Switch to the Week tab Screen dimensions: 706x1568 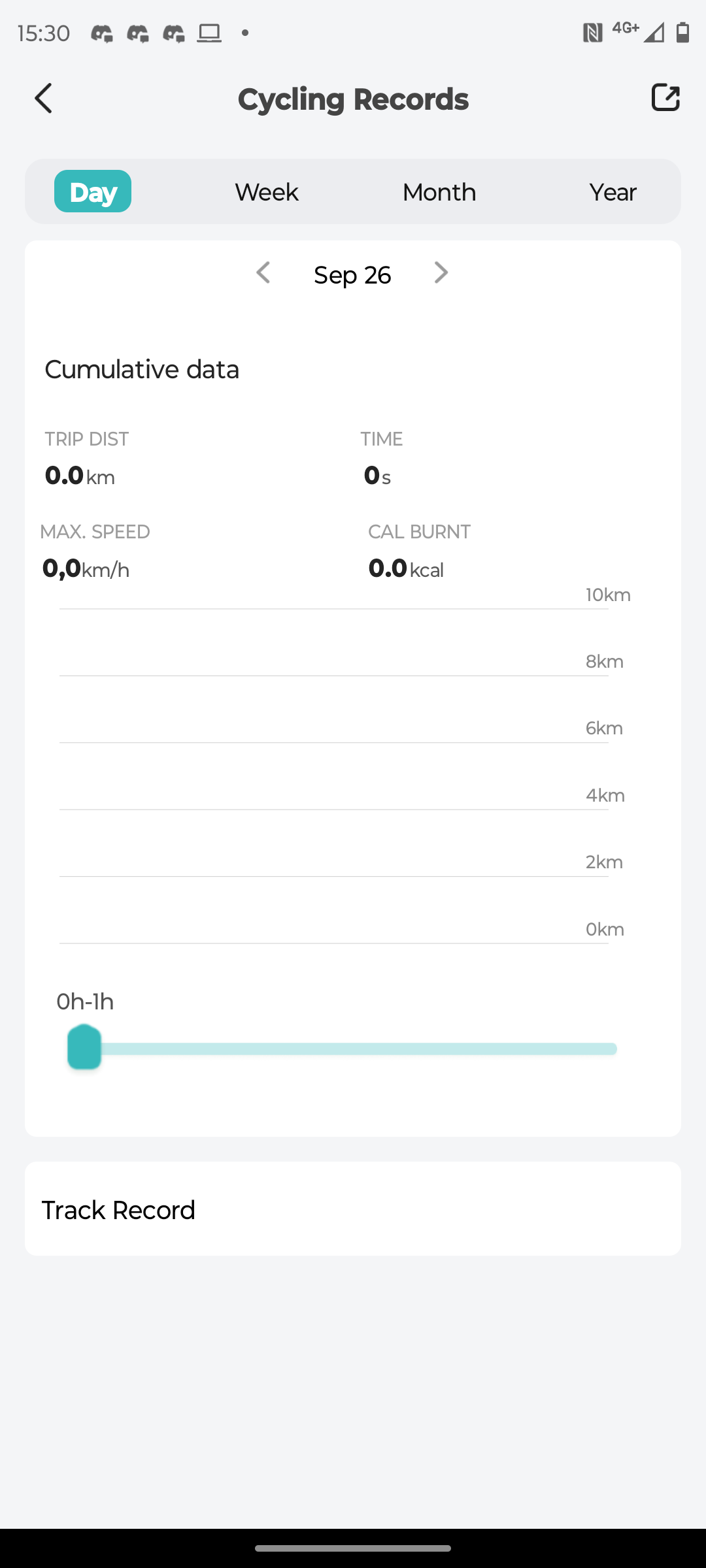[x=267, y=192]
